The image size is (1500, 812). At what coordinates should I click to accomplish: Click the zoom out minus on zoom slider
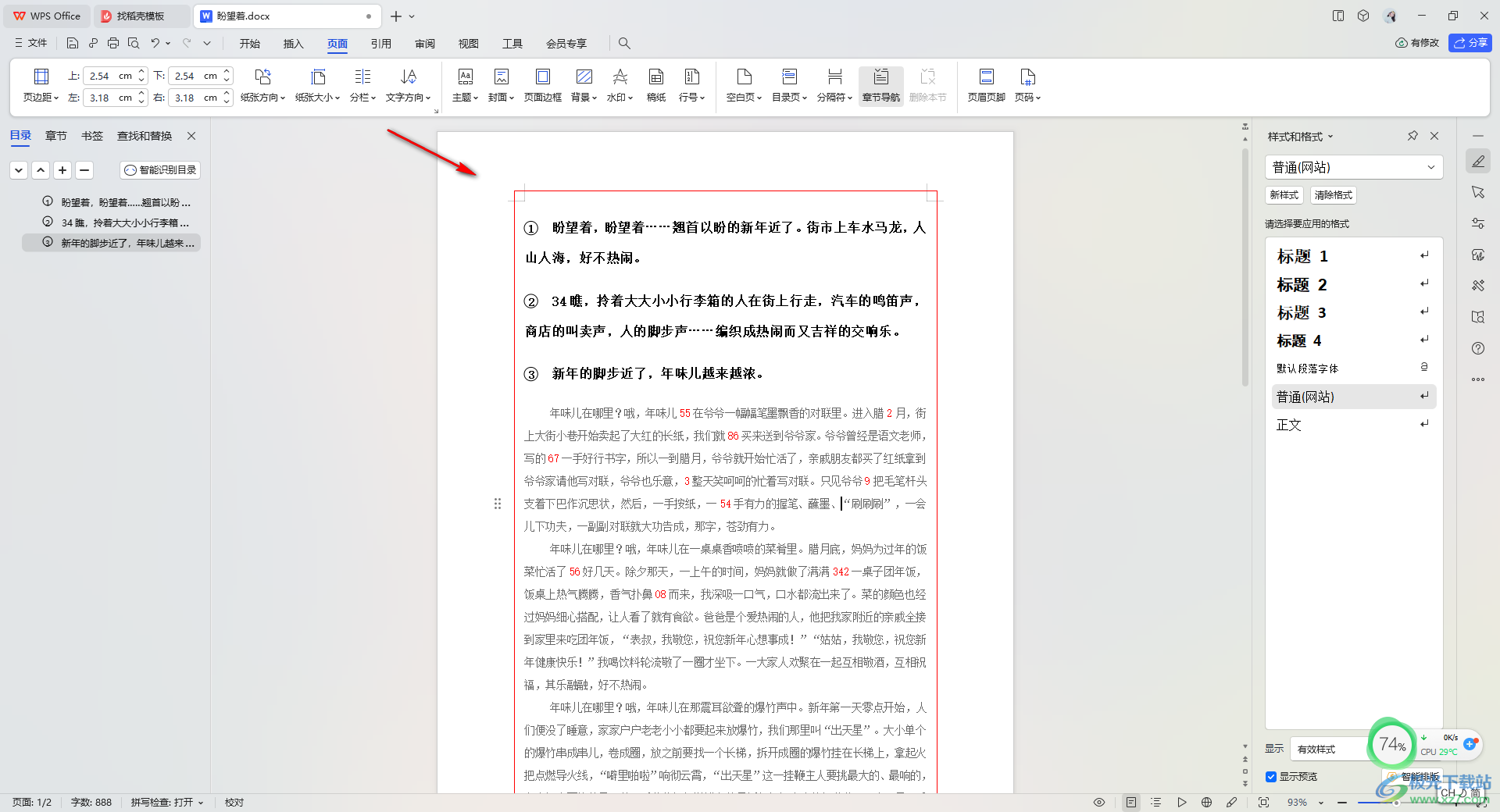(x=1342, y=803)
